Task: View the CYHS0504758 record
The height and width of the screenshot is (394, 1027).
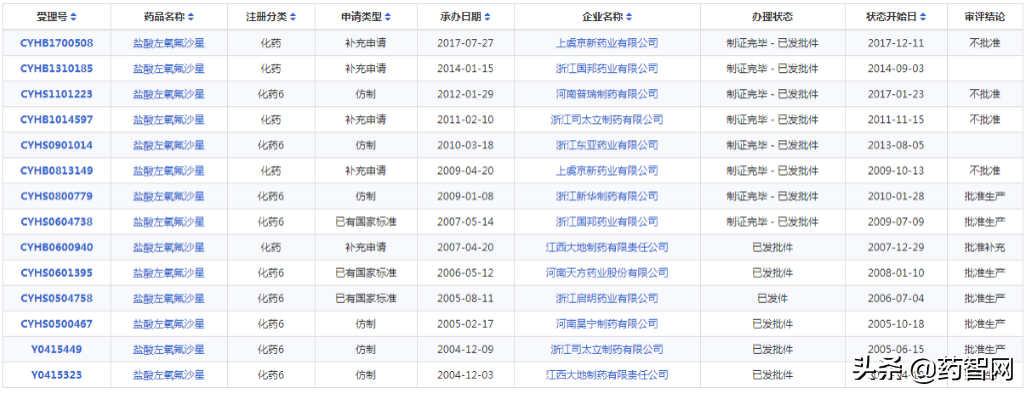Action: tap(56, 298)
